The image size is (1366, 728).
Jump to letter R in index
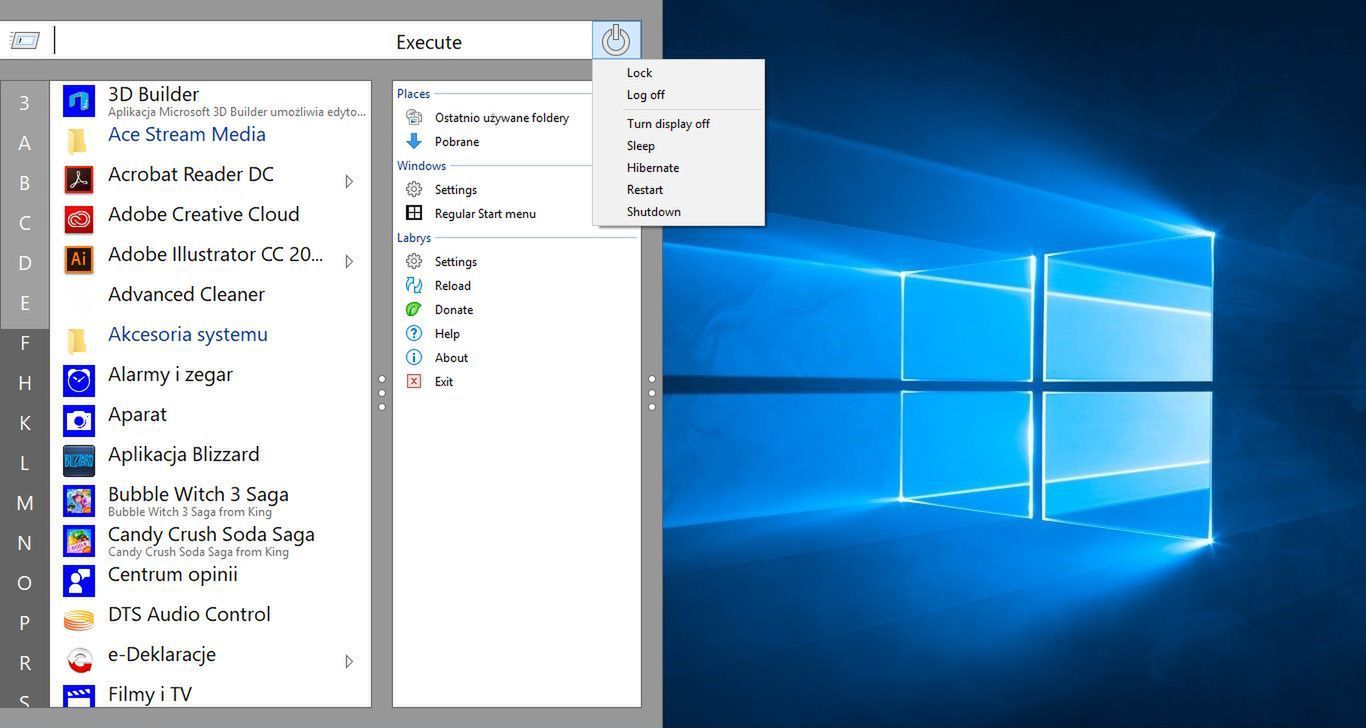point(25,663)
